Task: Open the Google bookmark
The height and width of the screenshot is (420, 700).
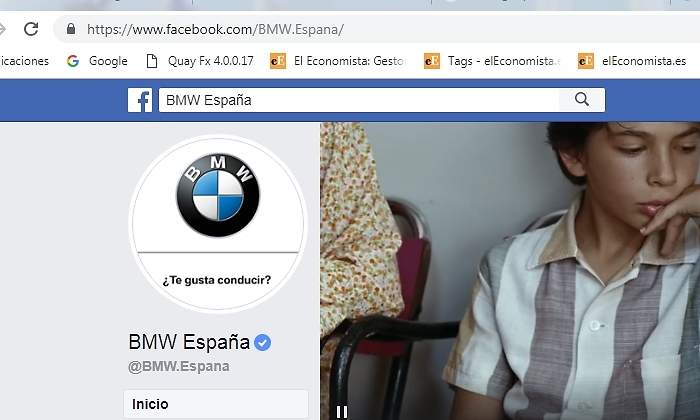Action: (x=97, y=61)
